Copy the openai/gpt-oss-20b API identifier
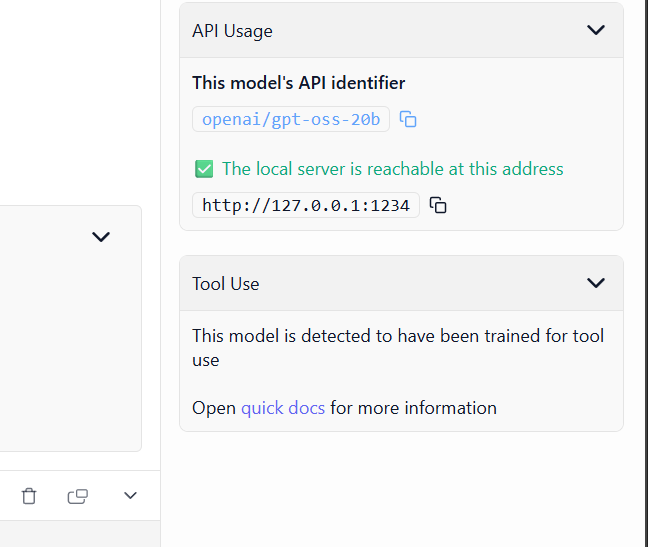This screenshot has height=547, width=648. [408, 119]
